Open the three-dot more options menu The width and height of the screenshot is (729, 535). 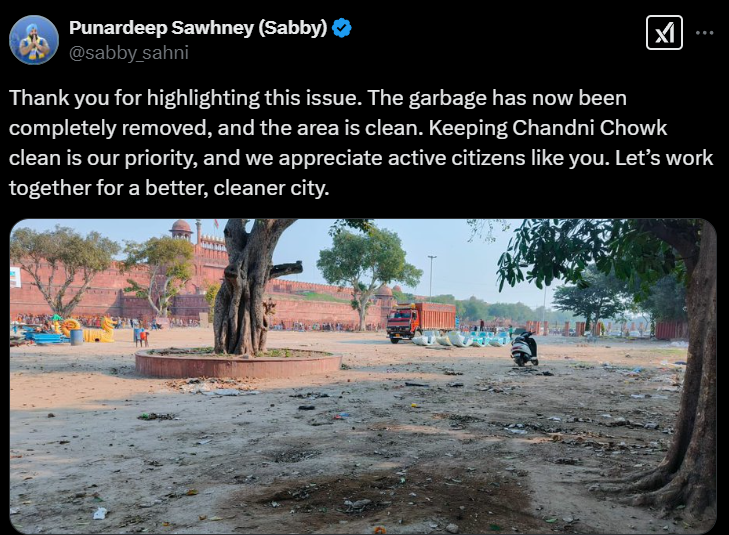point(704,33)
